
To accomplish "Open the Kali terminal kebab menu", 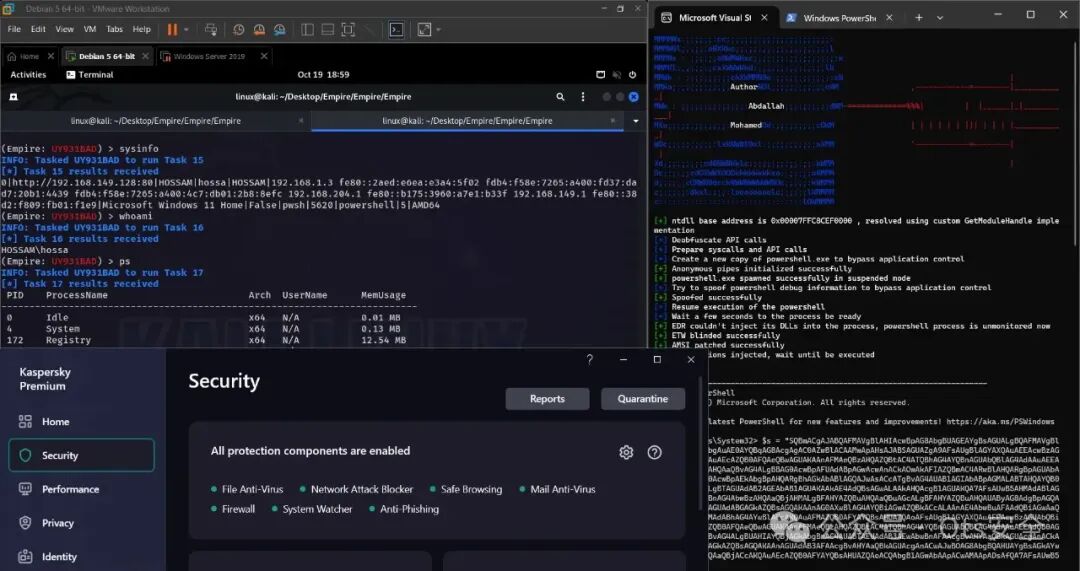I will [x=583, y=97].
